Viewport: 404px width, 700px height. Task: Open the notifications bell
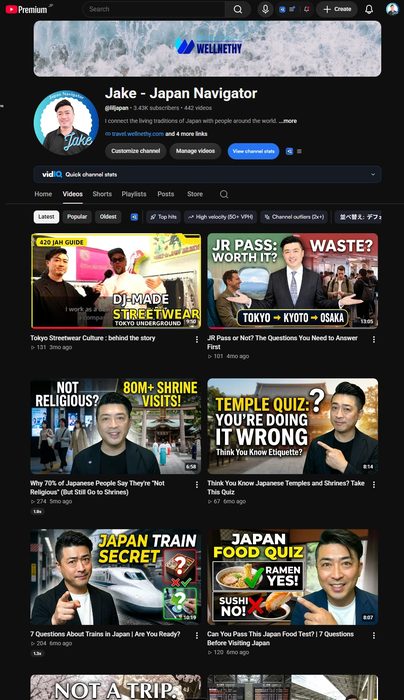369,9
